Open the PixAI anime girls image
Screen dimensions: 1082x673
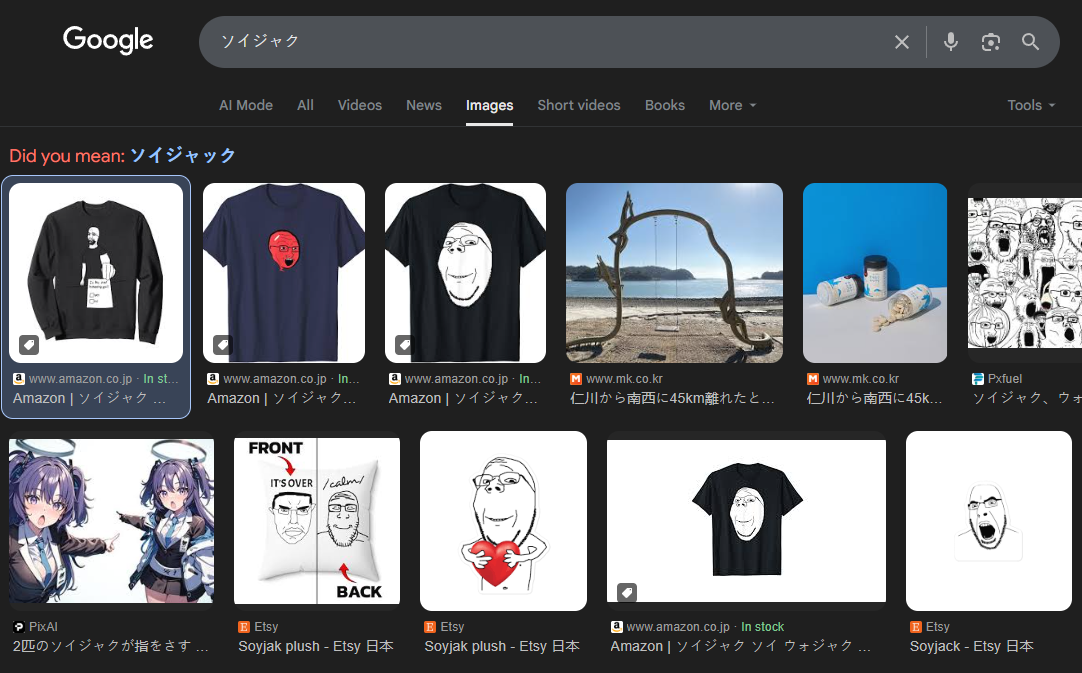point(111,521)
